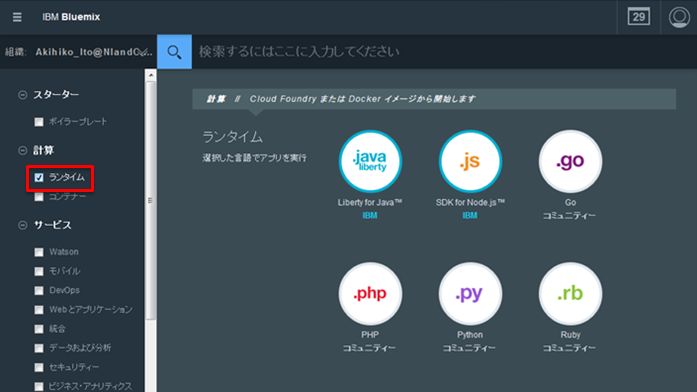Open the user profile avatar icon
Screen dimensions: 697x392
pyautogui.click(x=679, y=17)
